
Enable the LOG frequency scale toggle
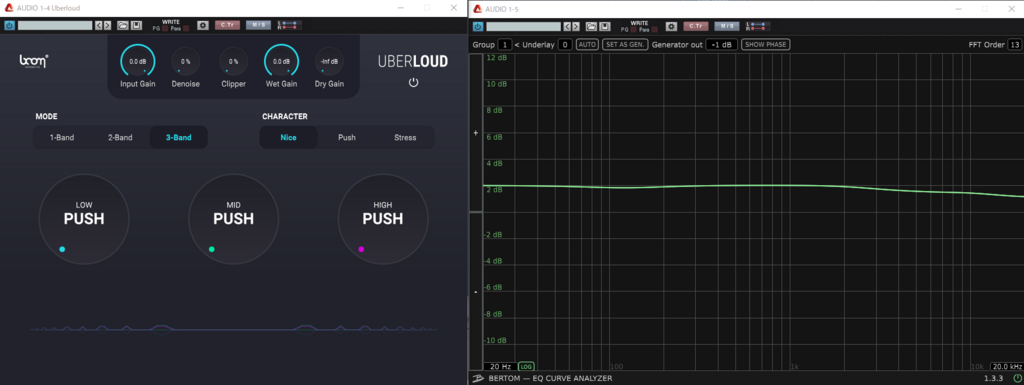(x=526, y=367)
